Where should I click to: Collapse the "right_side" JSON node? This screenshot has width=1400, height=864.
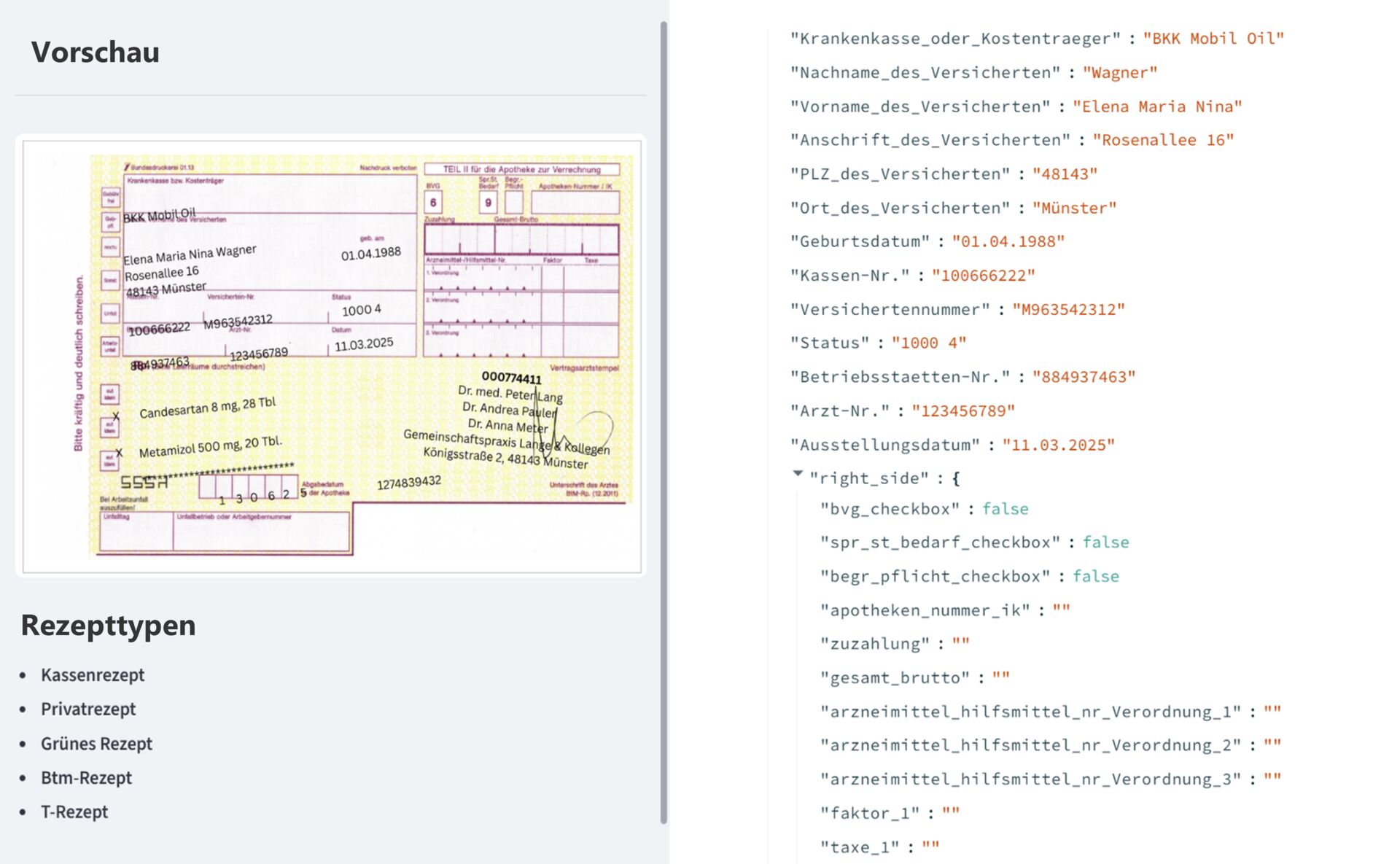click(x=798, y=474)
